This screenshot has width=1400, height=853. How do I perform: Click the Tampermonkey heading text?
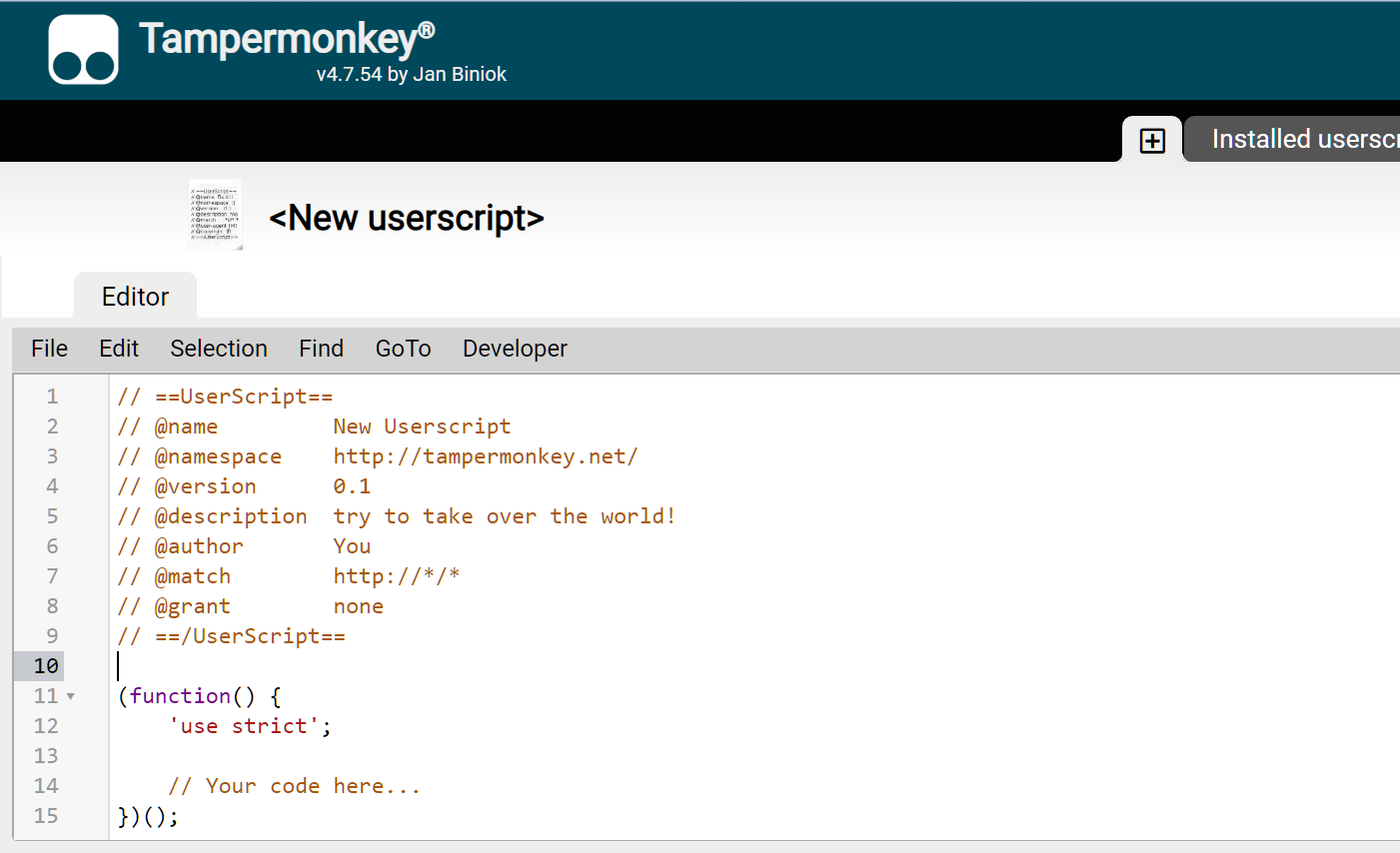pos(287,39)
